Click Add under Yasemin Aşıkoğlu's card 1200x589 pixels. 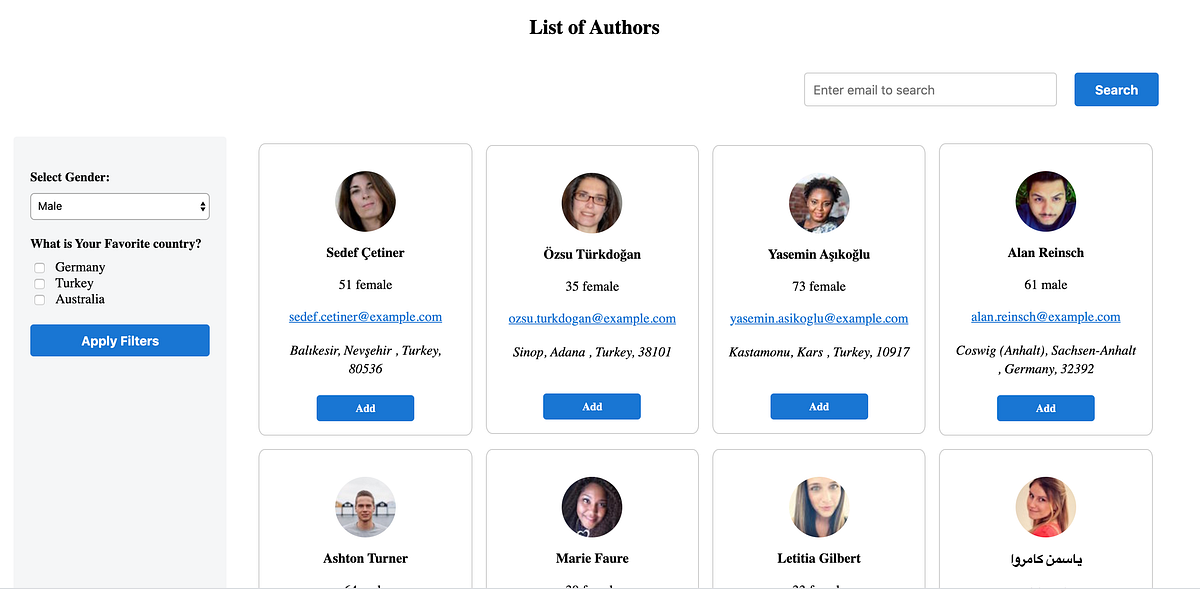click(x=819, y=407)
